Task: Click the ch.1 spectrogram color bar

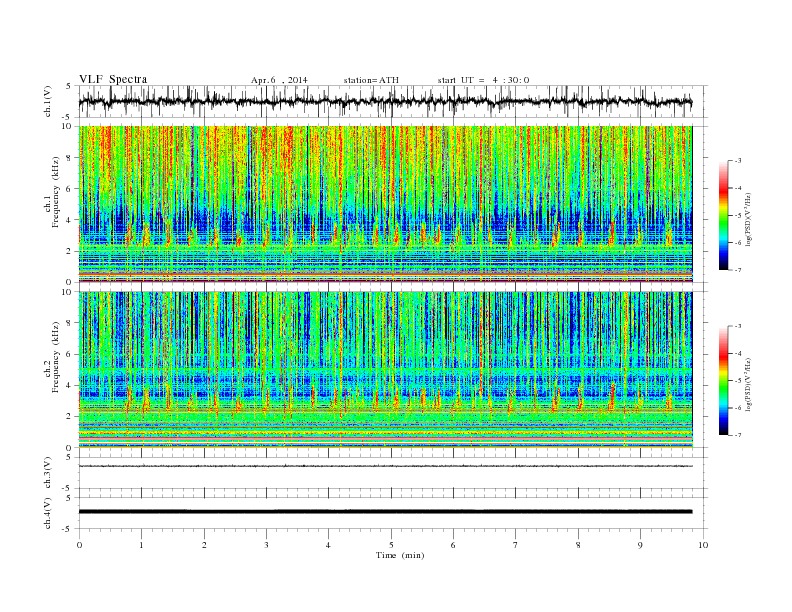Action: [723, 216]
